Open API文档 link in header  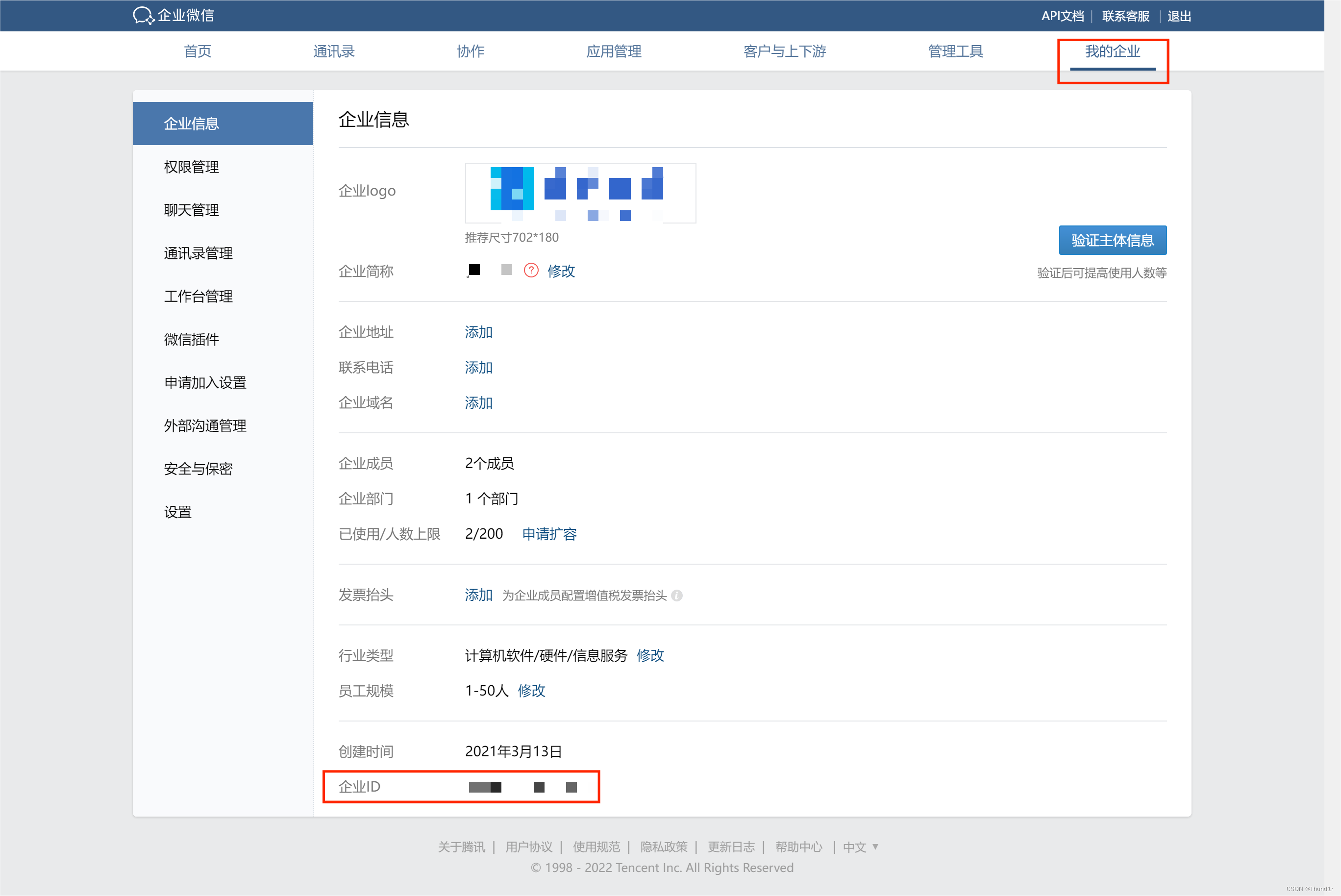(1062, 16)
